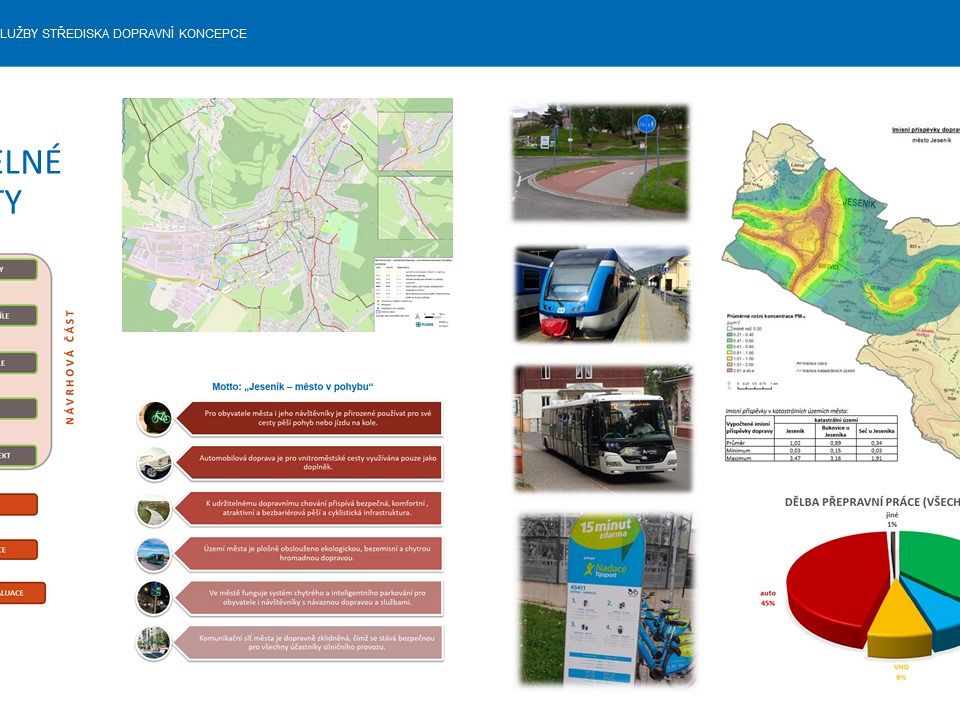Click the bus public transport circle icon
The width and height of the screenshot is (960, 720).
(154, 555)
